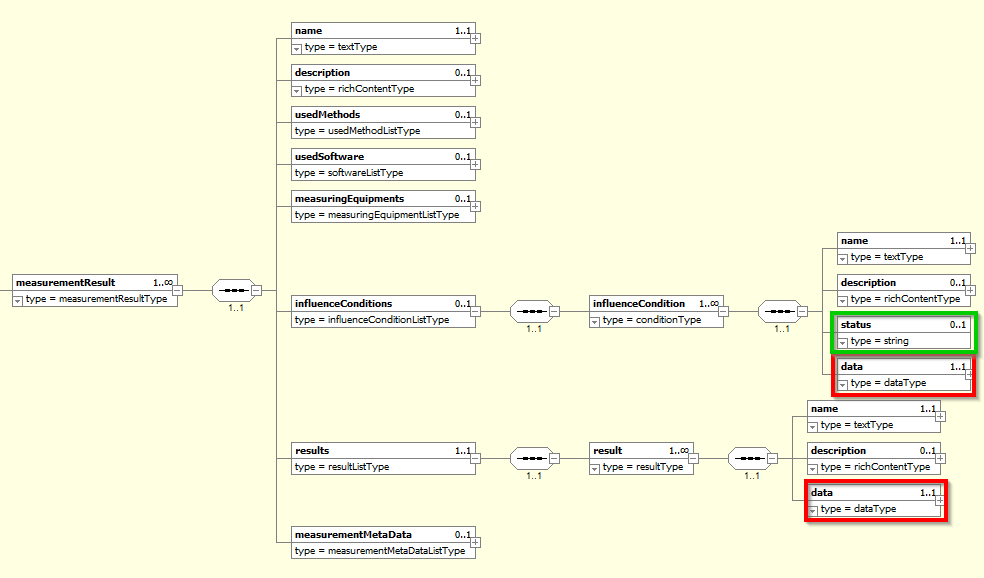Image resolution: width=984 pixels, height=578 pixels.
Task: Open type dropdown arrow of status element
Action: point(843,342)
